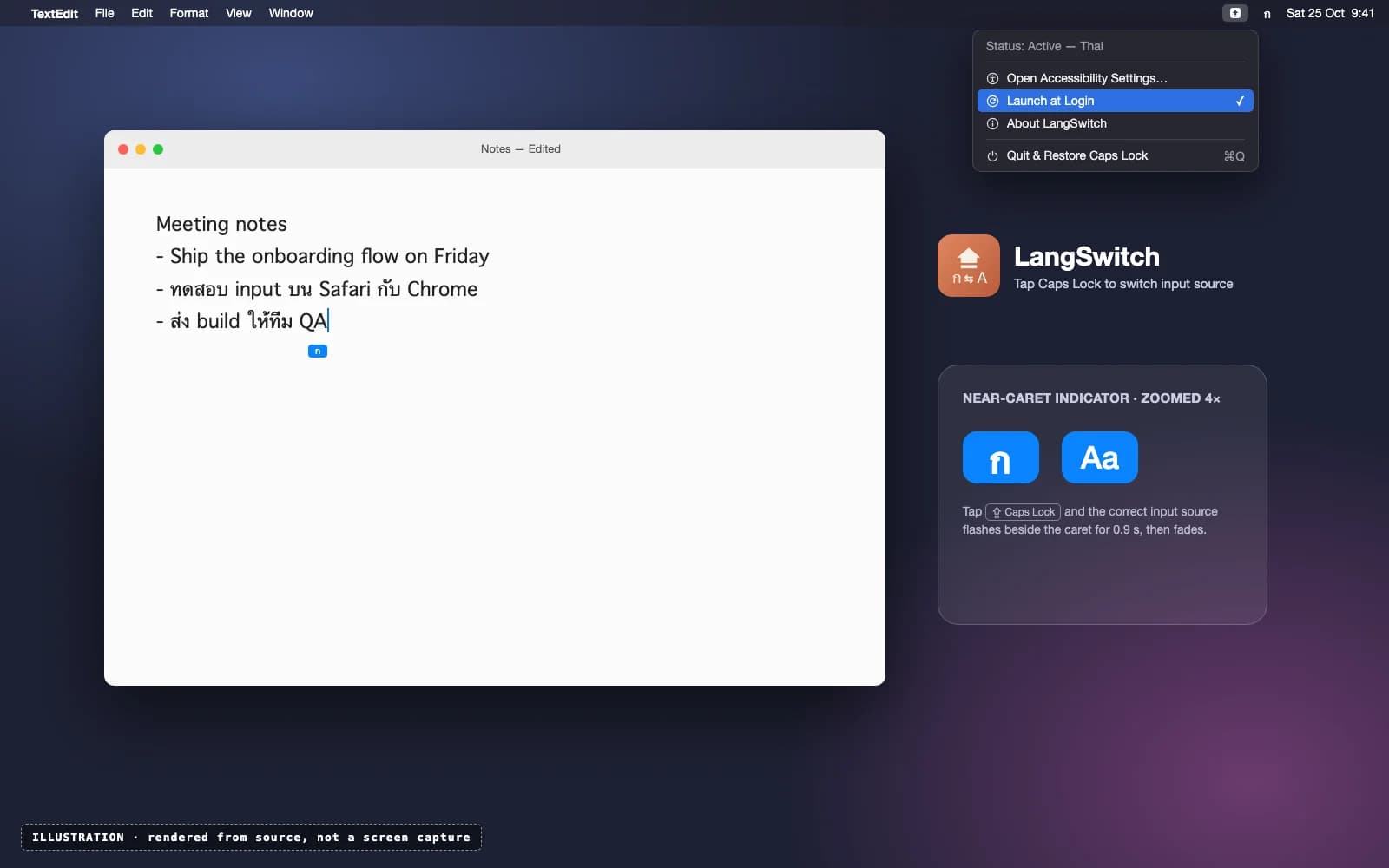
Task: Click 'NEAR-CARET INDICATOR · ZOOMED 4×' label
Action: pos(1091,398)
